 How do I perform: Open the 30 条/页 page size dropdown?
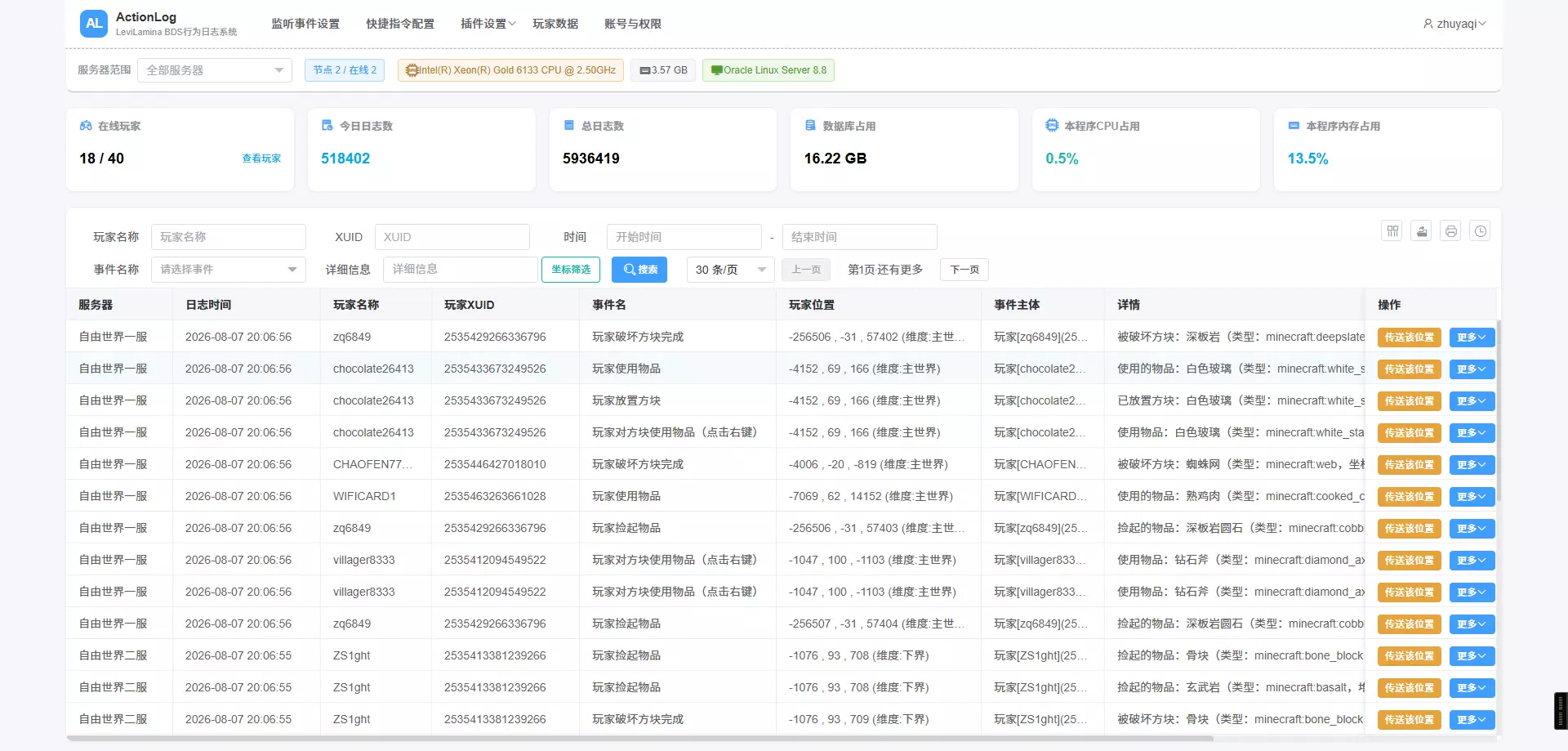click(731, 270)
